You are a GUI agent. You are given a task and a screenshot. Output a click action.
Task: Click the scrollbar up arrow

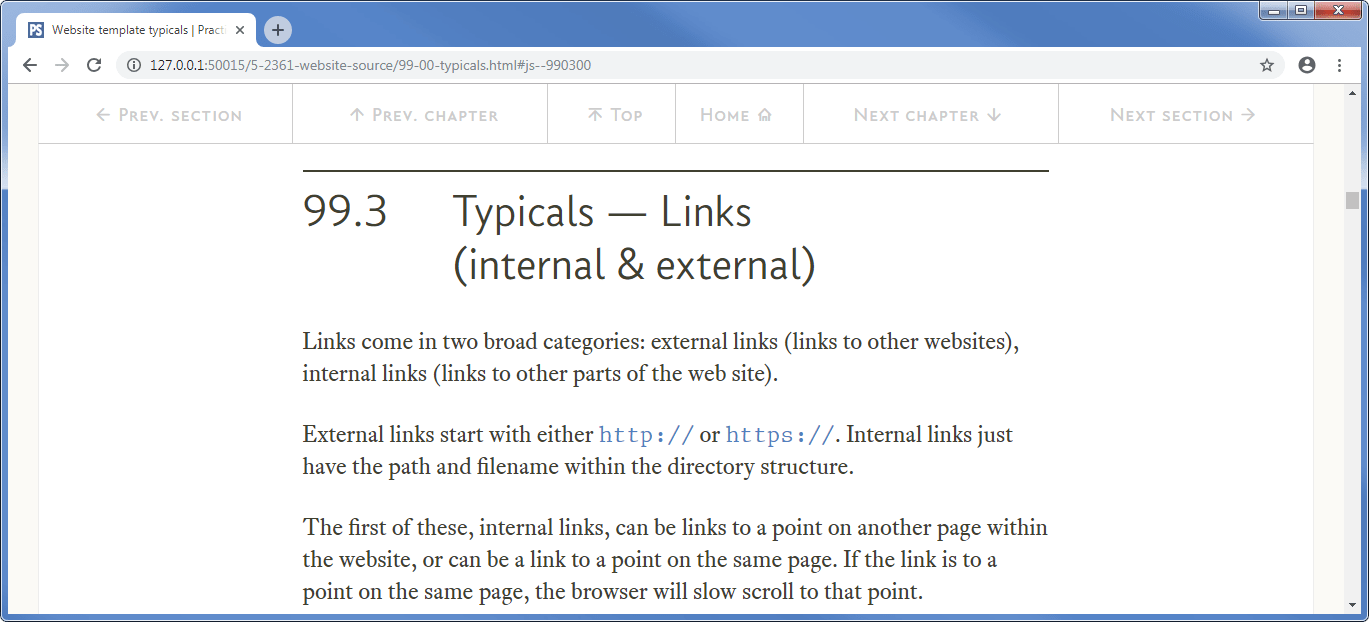pyautogui.click(x=1352, y=93)
